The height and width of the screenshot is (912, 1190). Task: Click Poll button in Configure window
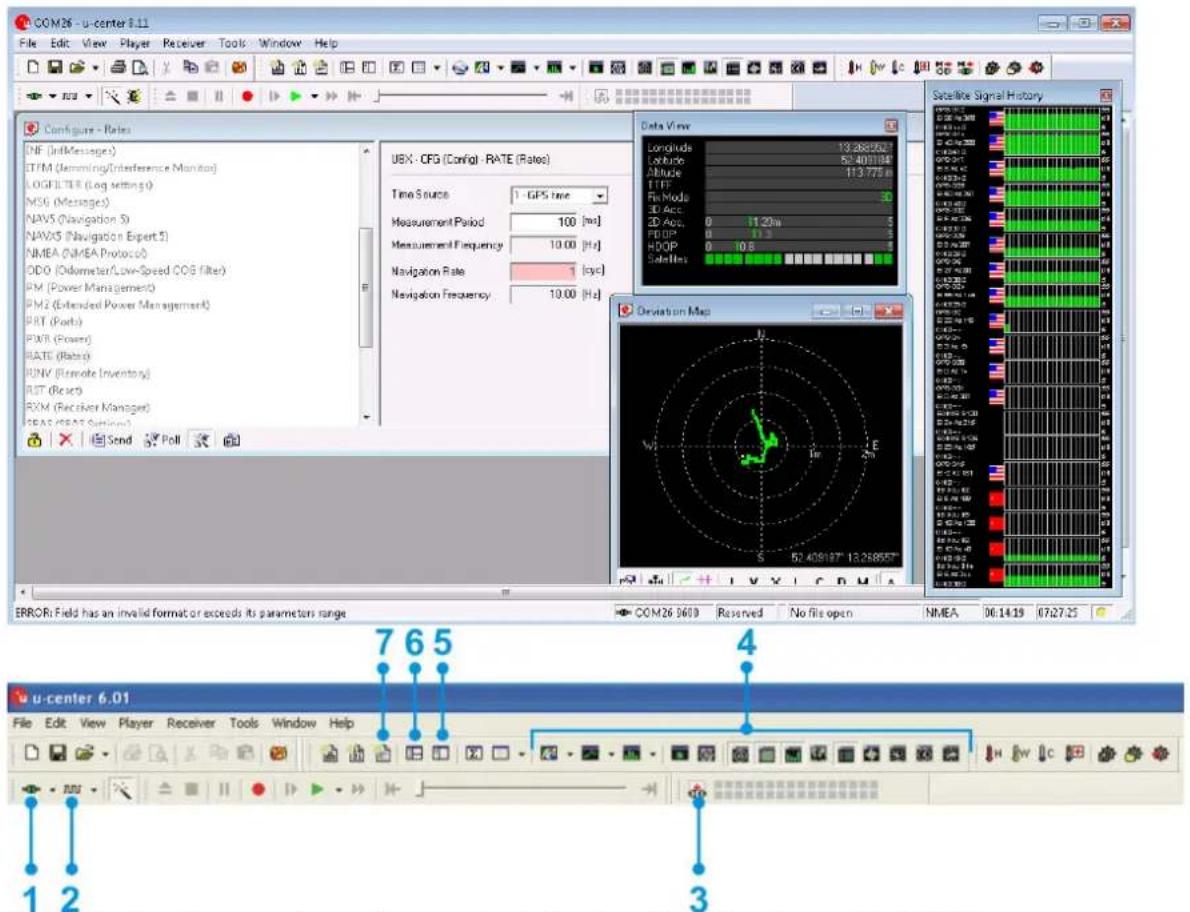point(162,440)
